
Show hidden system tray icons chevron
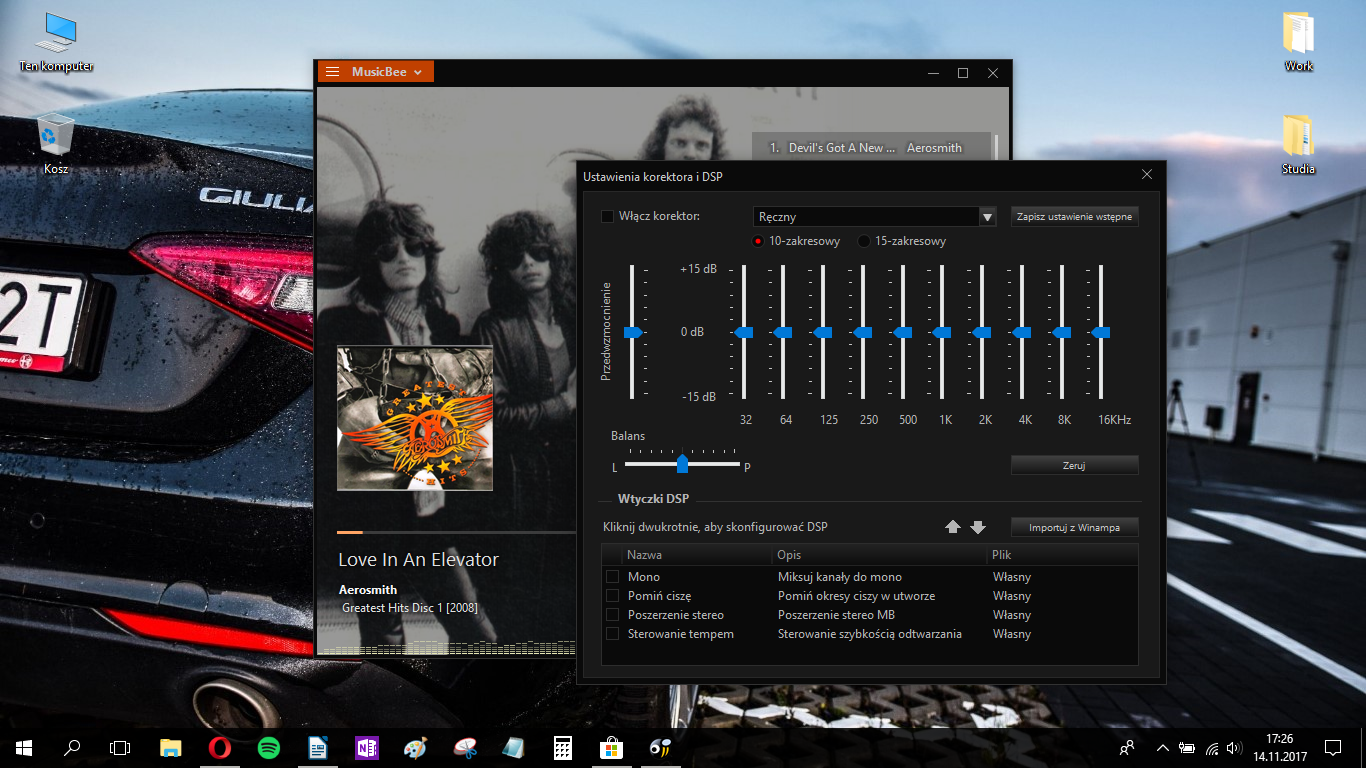(x=1162, y=747)
